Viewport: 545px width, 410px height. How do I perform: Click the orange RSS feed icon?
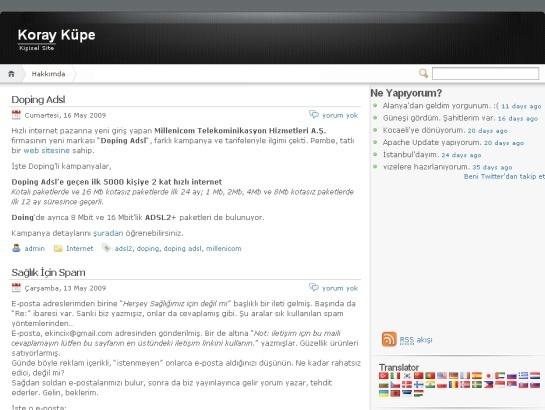coord(389,339)
